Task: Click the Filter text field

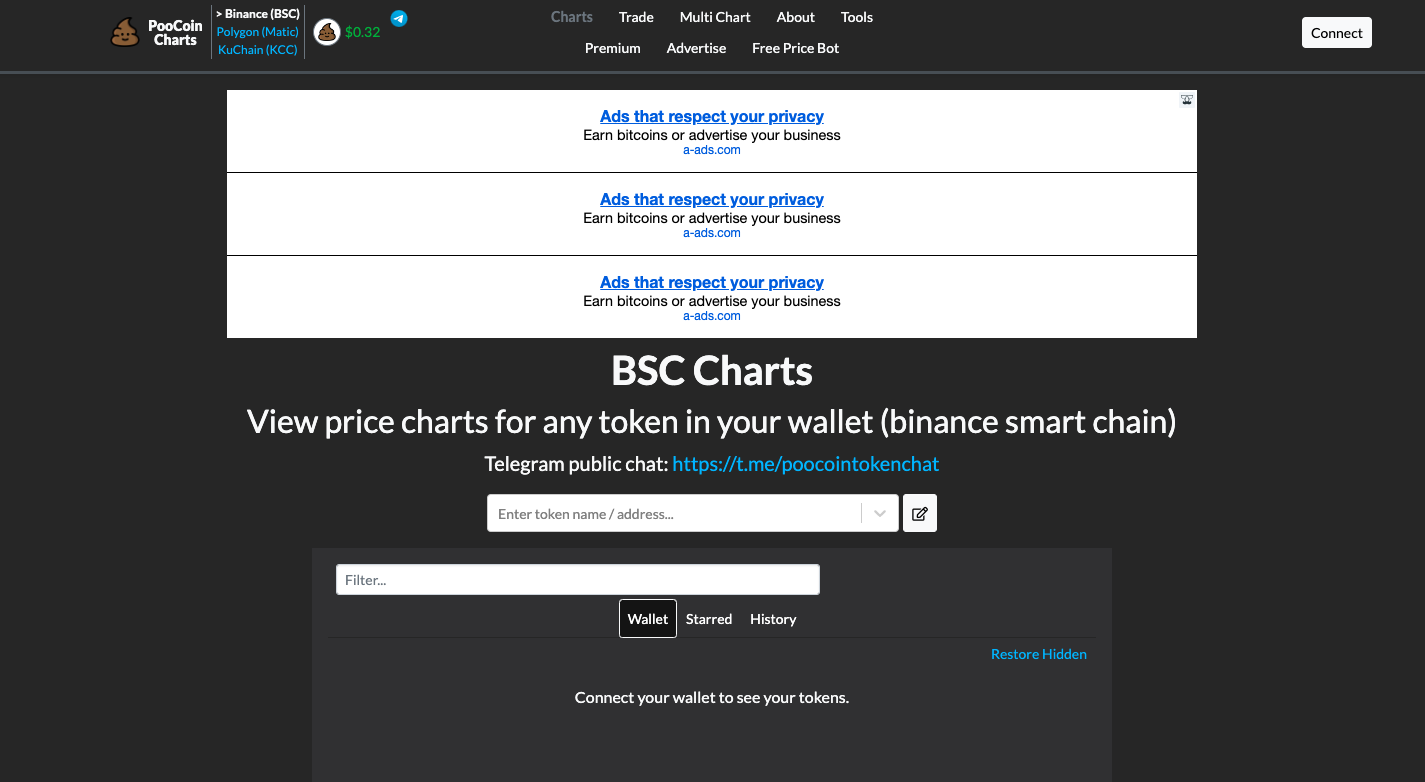Action: (578, 580)
